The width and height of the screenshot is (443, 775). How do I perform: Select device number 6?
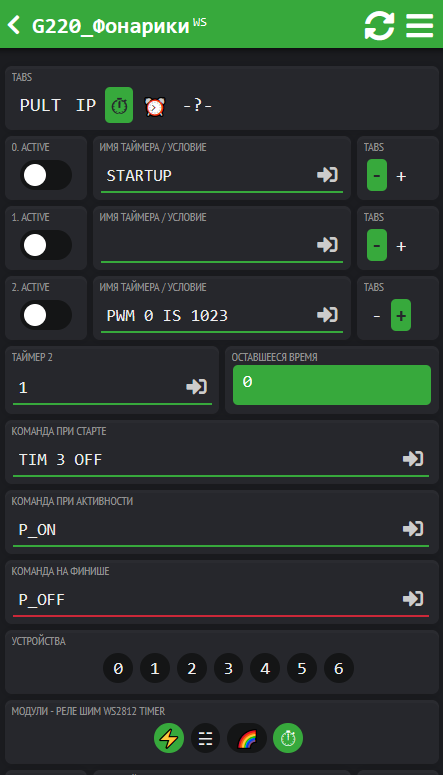coord(339,668)
